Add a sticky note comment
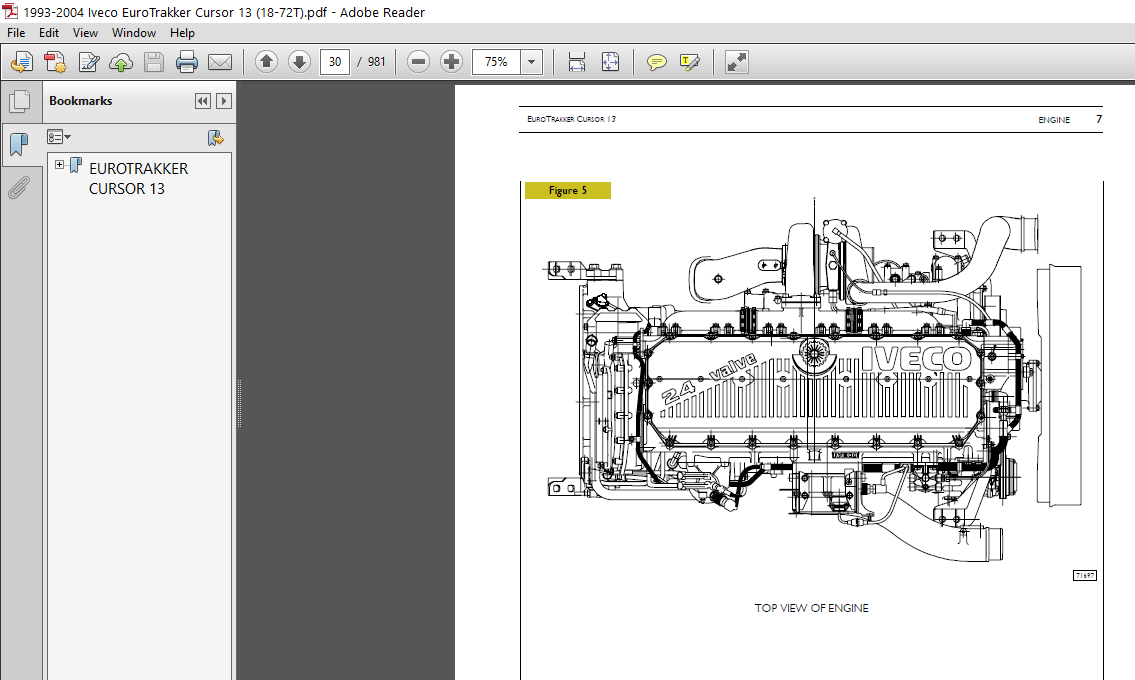Viewport: 1135px width, 680px height. click(x=657, y=62)
